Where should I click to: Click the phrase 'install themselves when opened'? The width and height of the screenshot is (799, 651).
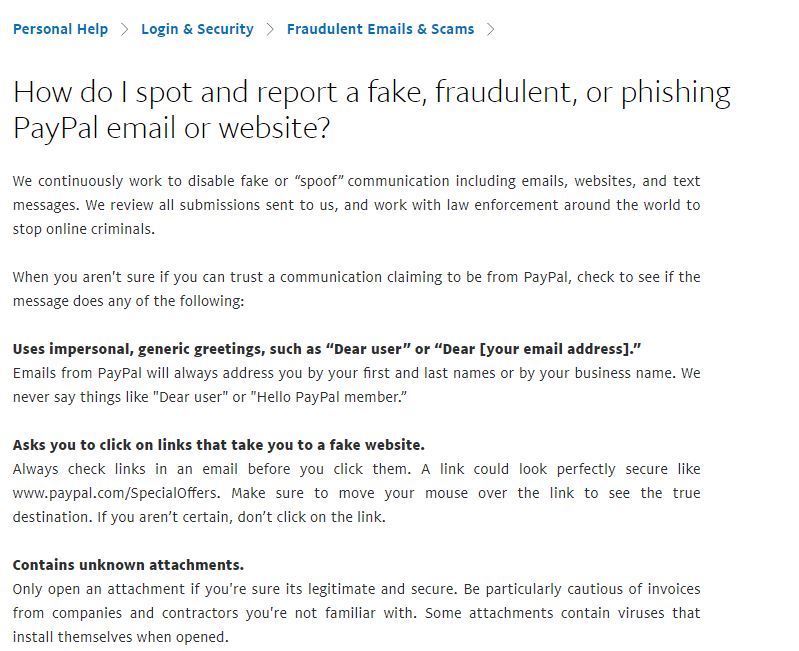(119, 637)
